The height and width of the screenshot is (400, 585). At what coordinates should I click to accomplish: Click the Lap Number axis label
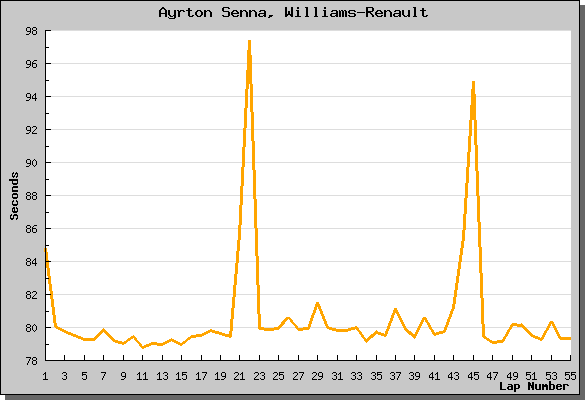[x=534, y=386]
